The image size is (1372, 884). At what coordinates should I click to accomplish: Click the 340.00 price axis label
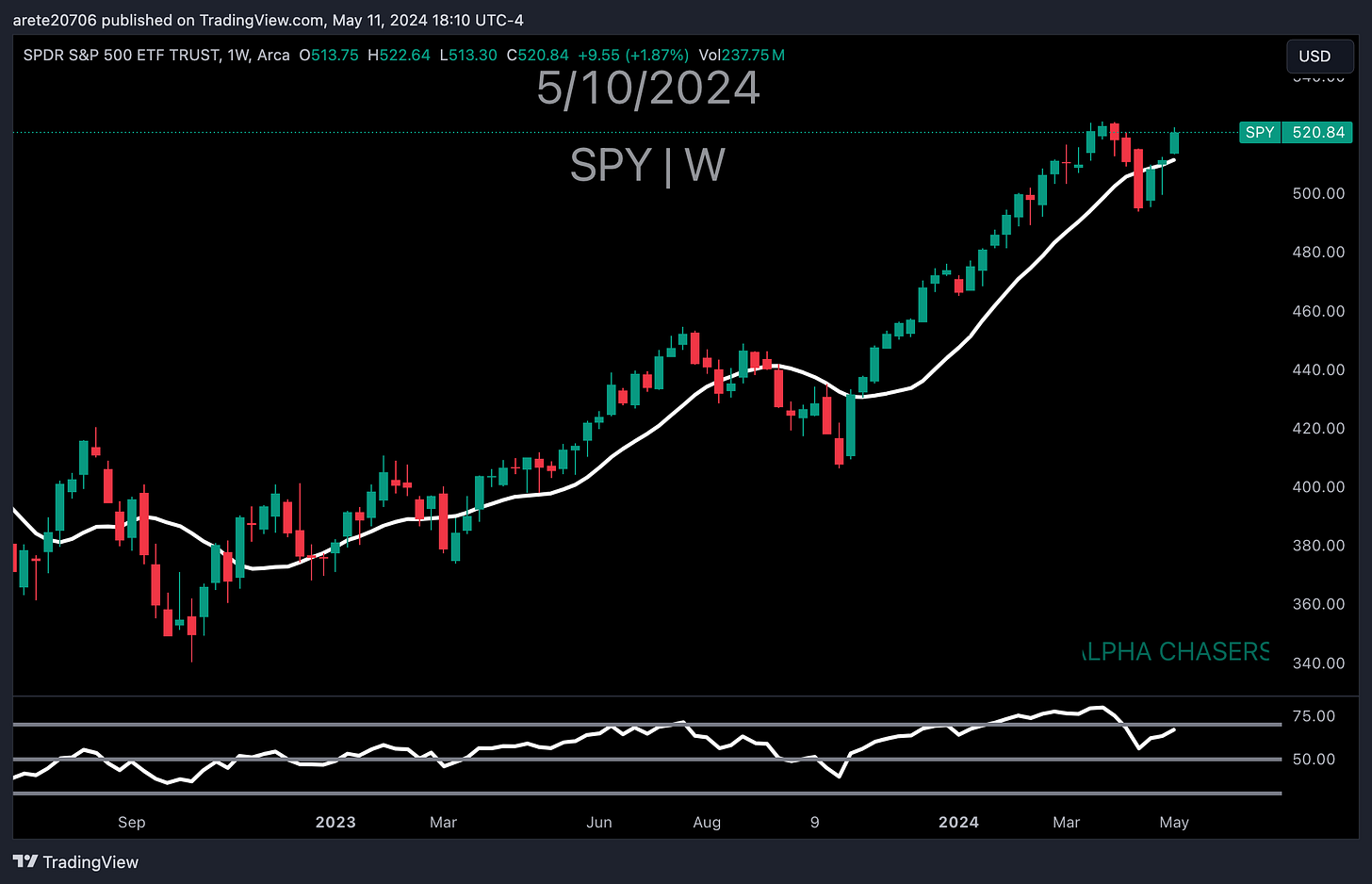tap(1318, 663)
